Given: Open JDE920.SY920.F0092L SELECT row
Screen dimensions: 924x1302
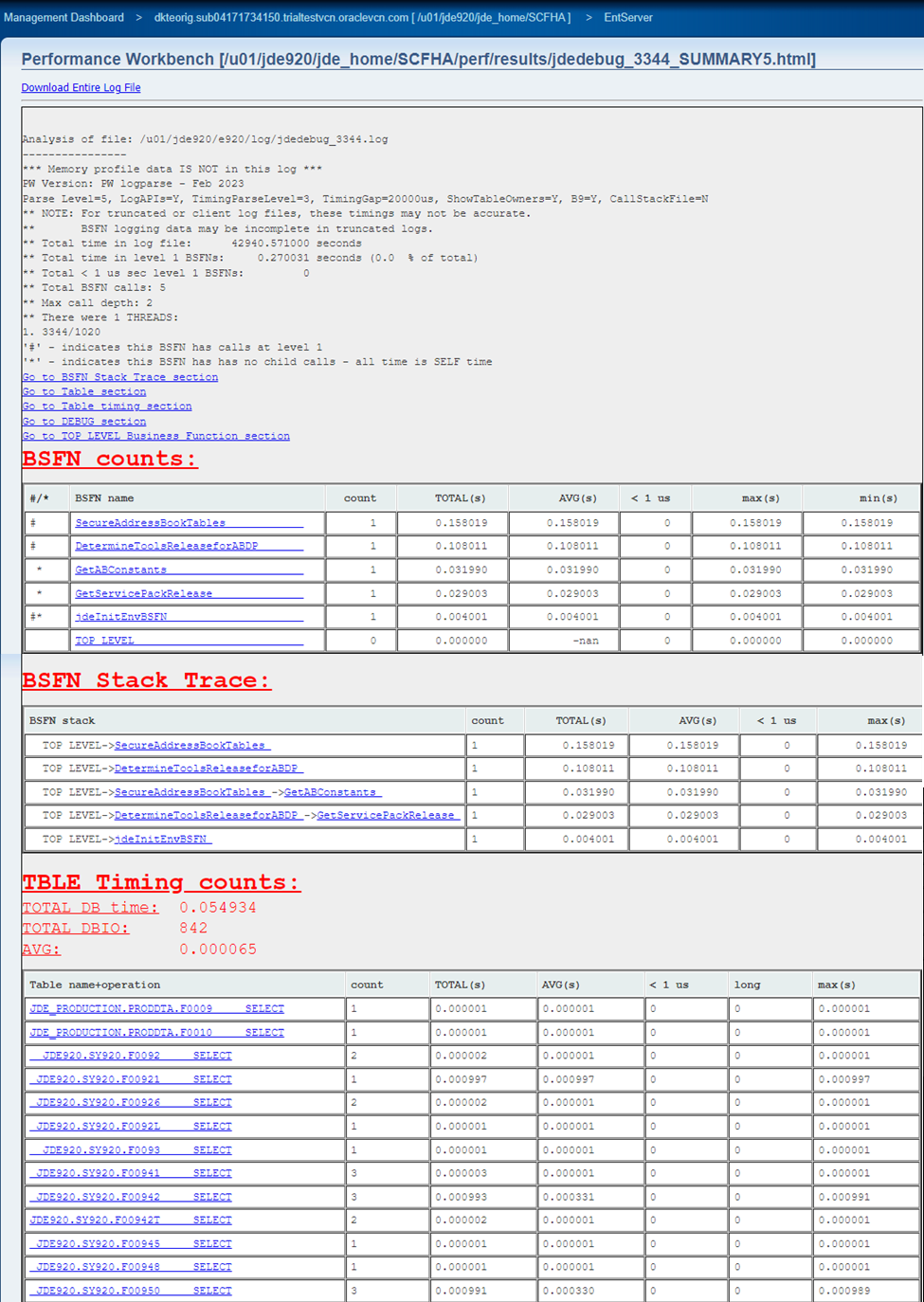Looking at the screenshot, I should [x=131, y=1127].
